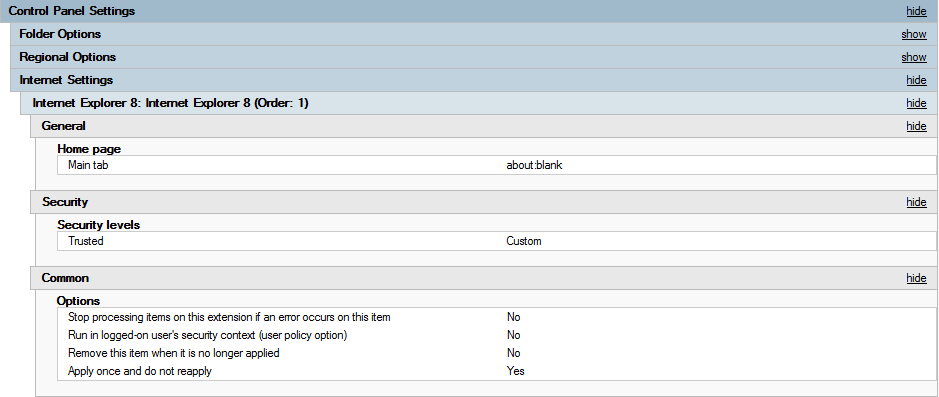Select the about:blank home page value
Image resolution: width=939 pixels, height=397 pixels.
(x=534, y=165)
